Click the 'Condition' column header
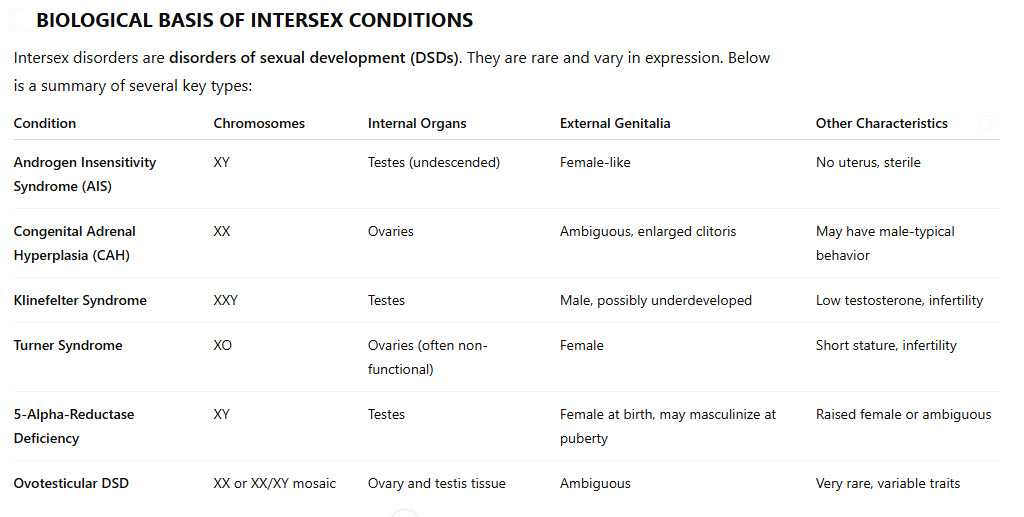 point(45,123)
